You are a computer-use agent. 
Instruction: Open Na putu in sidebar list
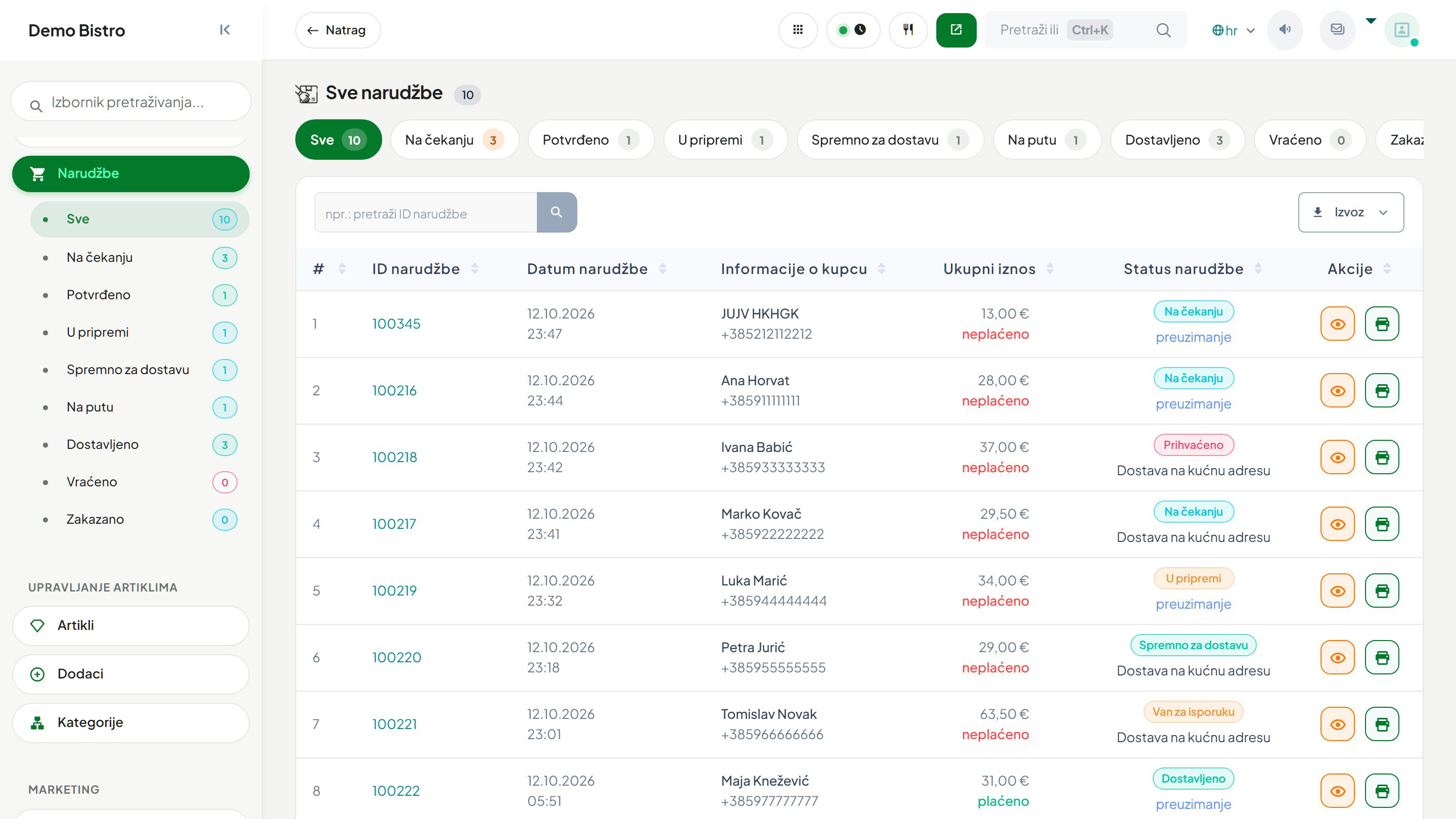click(x=140, y=407)
